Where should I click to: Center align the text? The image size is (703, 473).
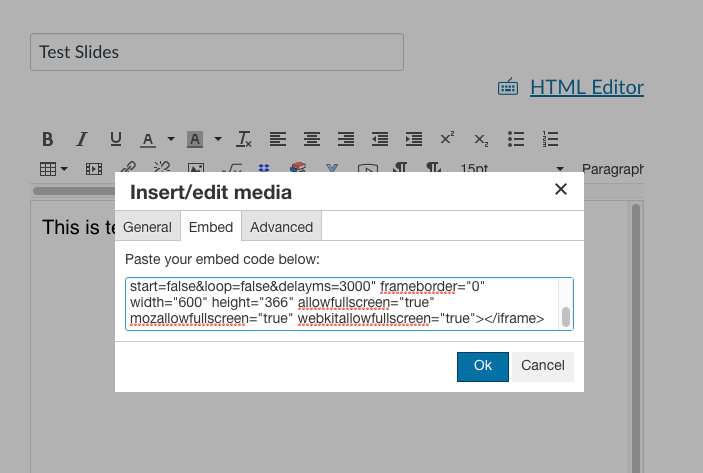(312, 139)
